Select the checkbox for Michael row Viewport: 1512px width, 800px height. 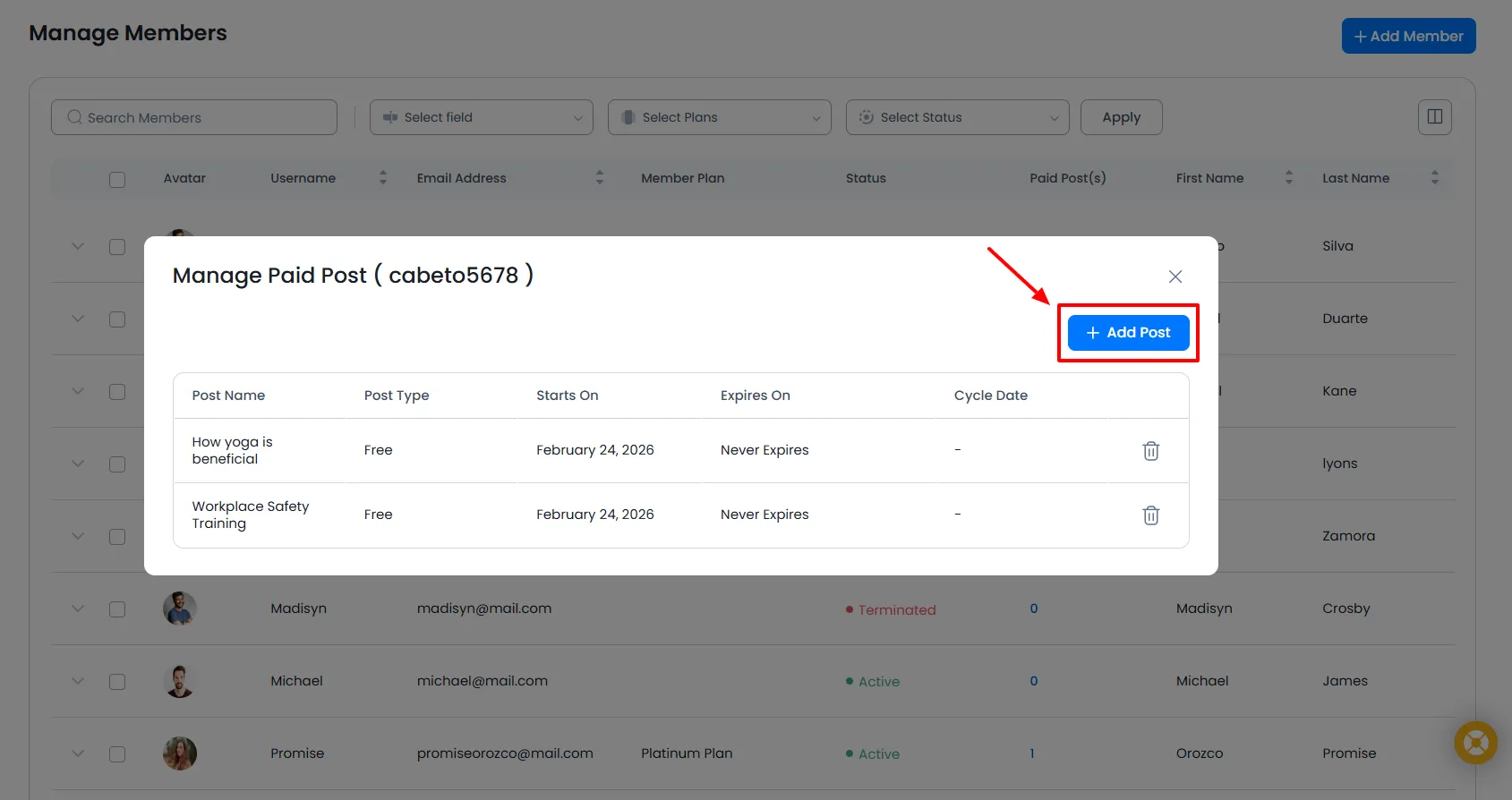(117, 682)
